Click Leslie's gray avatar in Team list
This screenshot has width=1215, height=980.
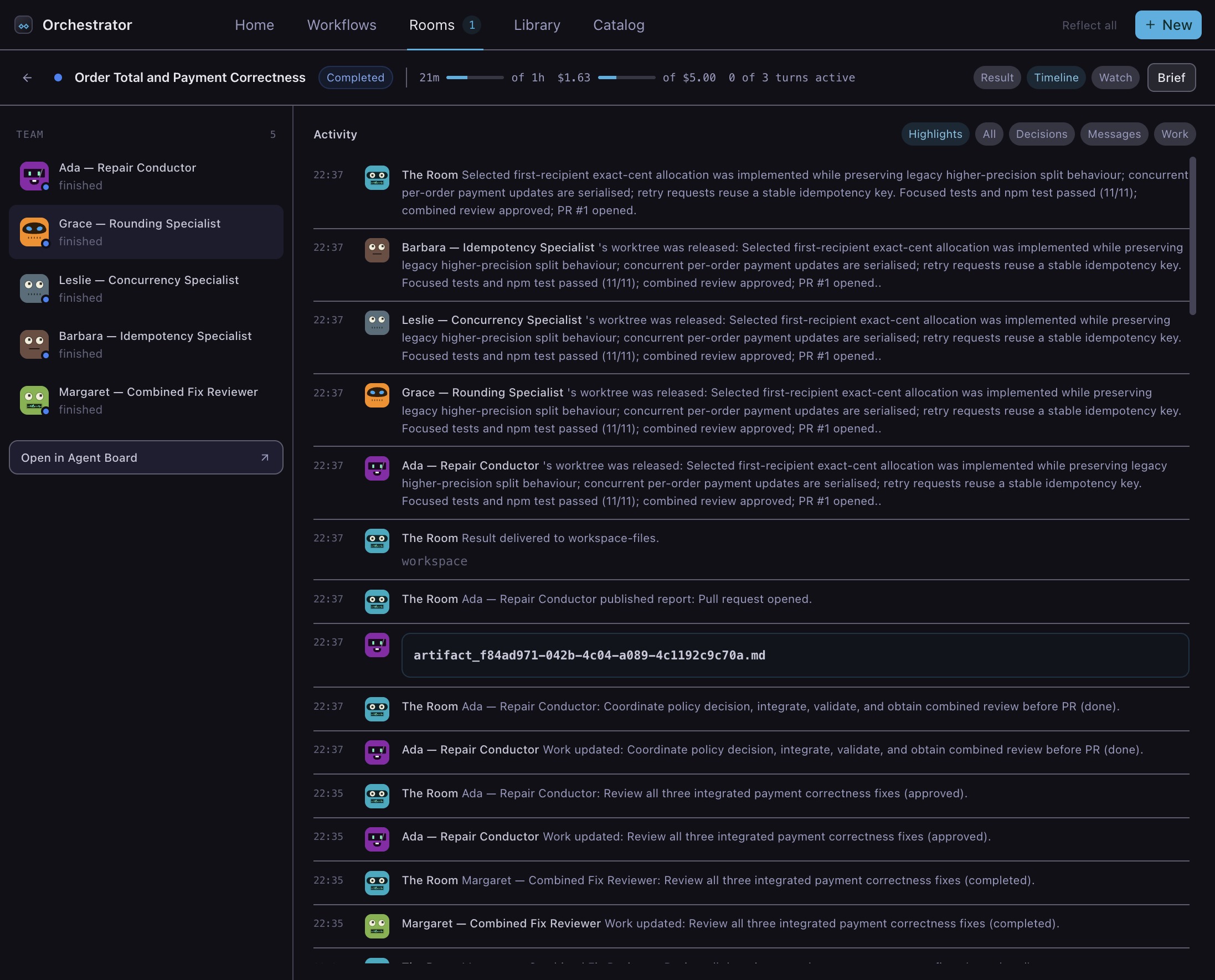coord(34,288)
